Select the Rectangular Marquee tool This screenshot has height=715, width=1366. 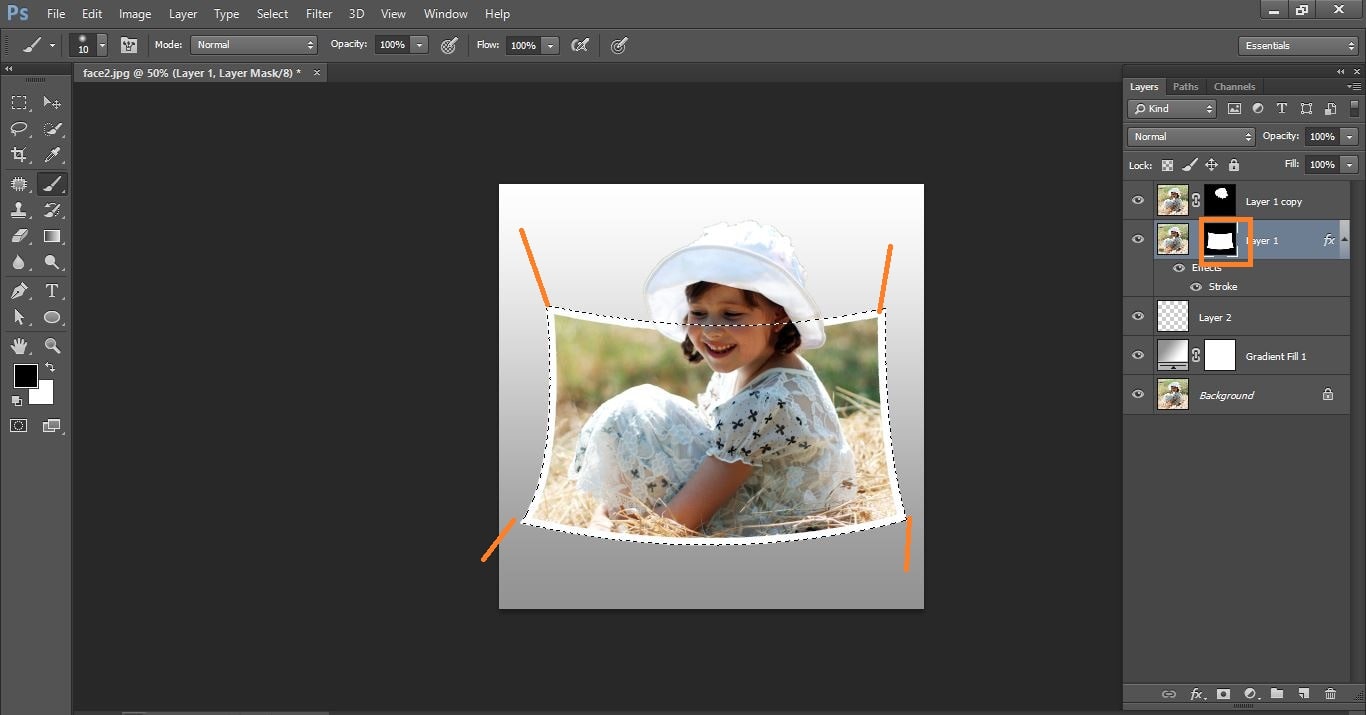(x=19, y=103)
